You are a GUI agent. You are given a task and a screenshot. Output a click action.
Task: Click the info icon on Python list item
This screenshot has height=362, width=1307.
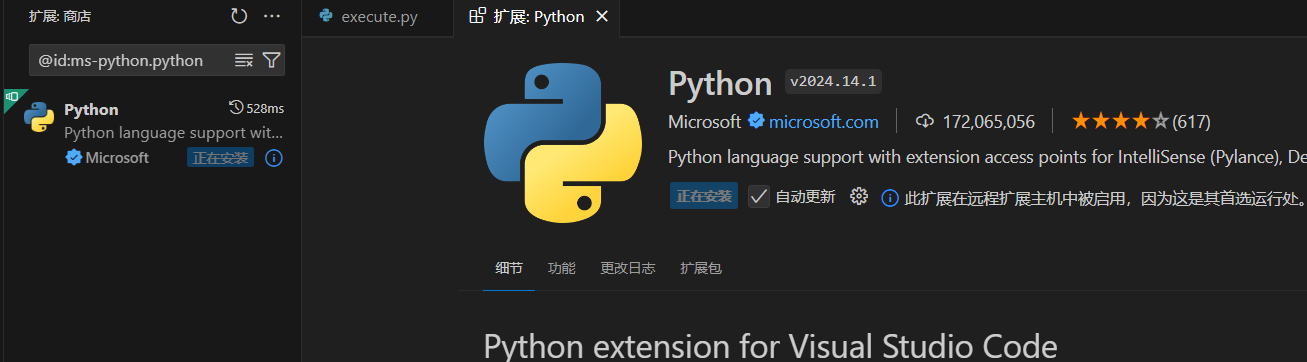point(274,158)
